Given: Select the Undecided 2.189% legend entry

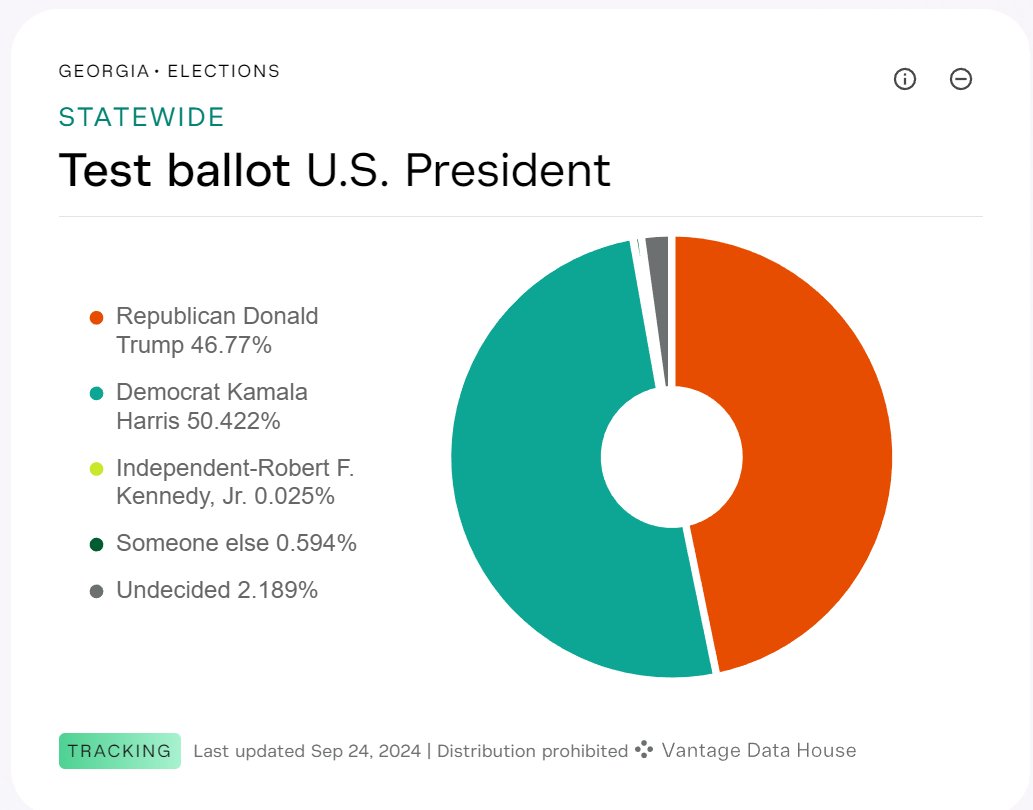Looking at the screenshot, I should click(217, 590).
